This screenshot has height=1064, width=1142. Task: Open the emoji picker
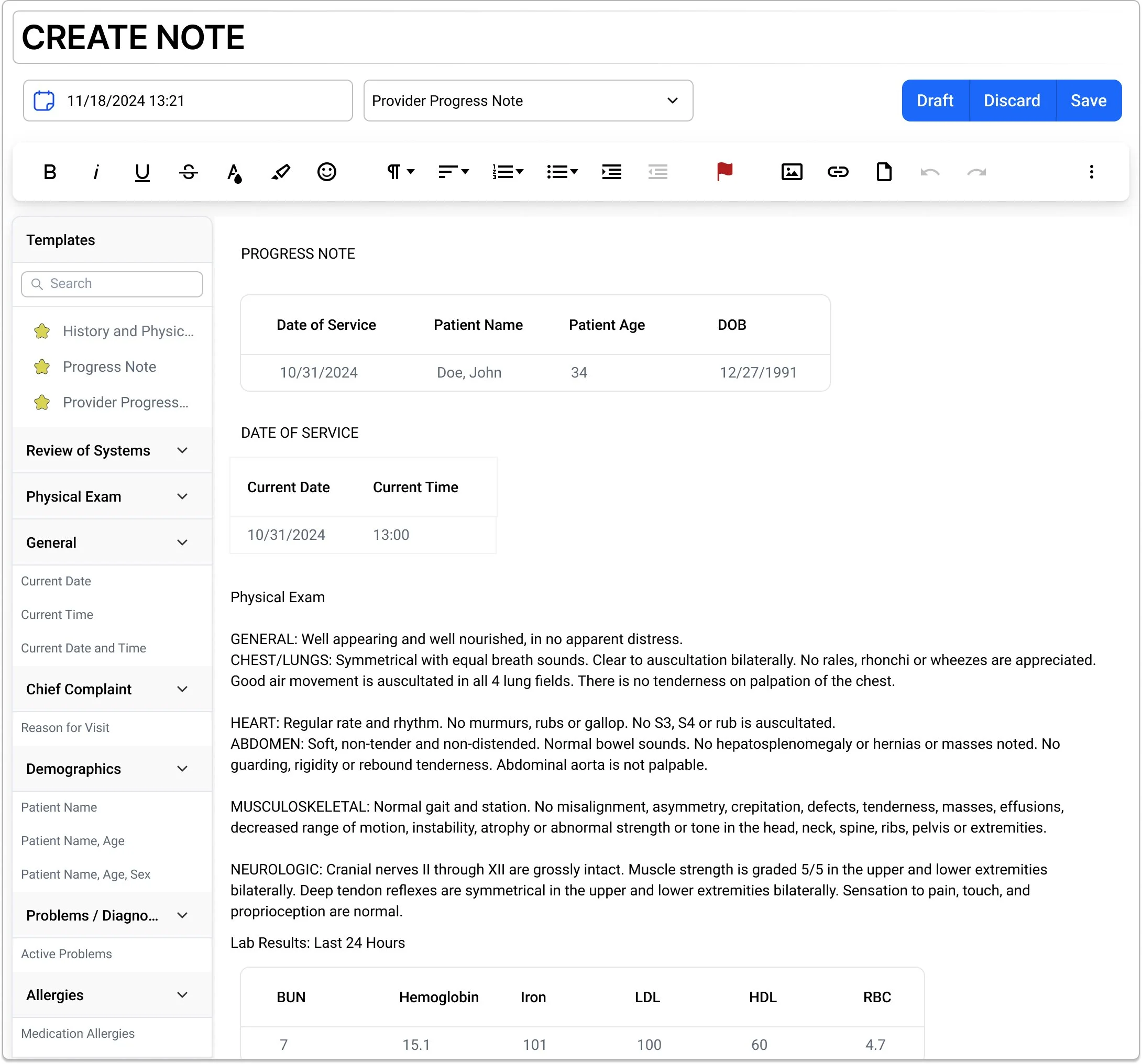326,172
